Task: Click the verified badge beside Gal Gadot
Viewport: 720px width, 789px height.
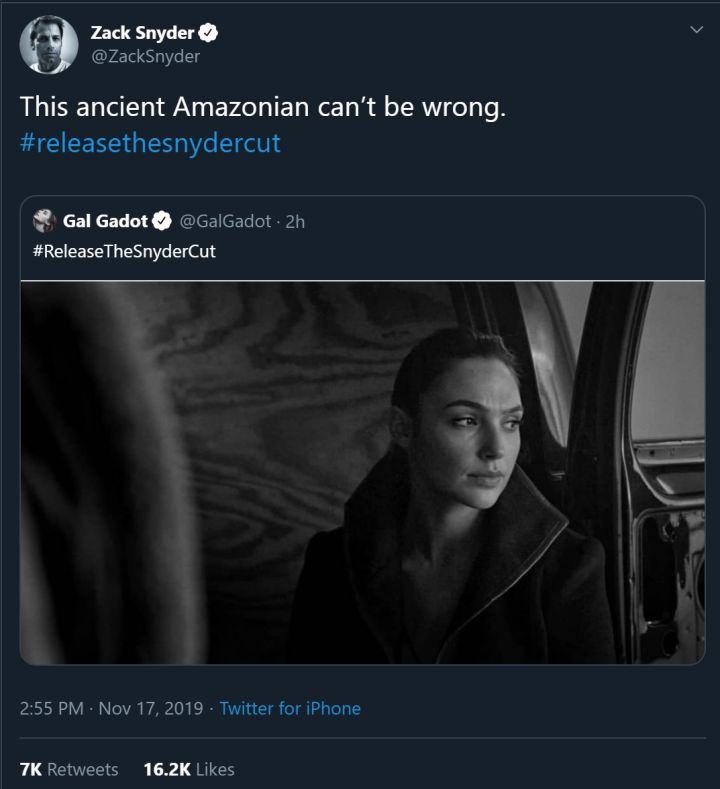Action: [163, 221]
